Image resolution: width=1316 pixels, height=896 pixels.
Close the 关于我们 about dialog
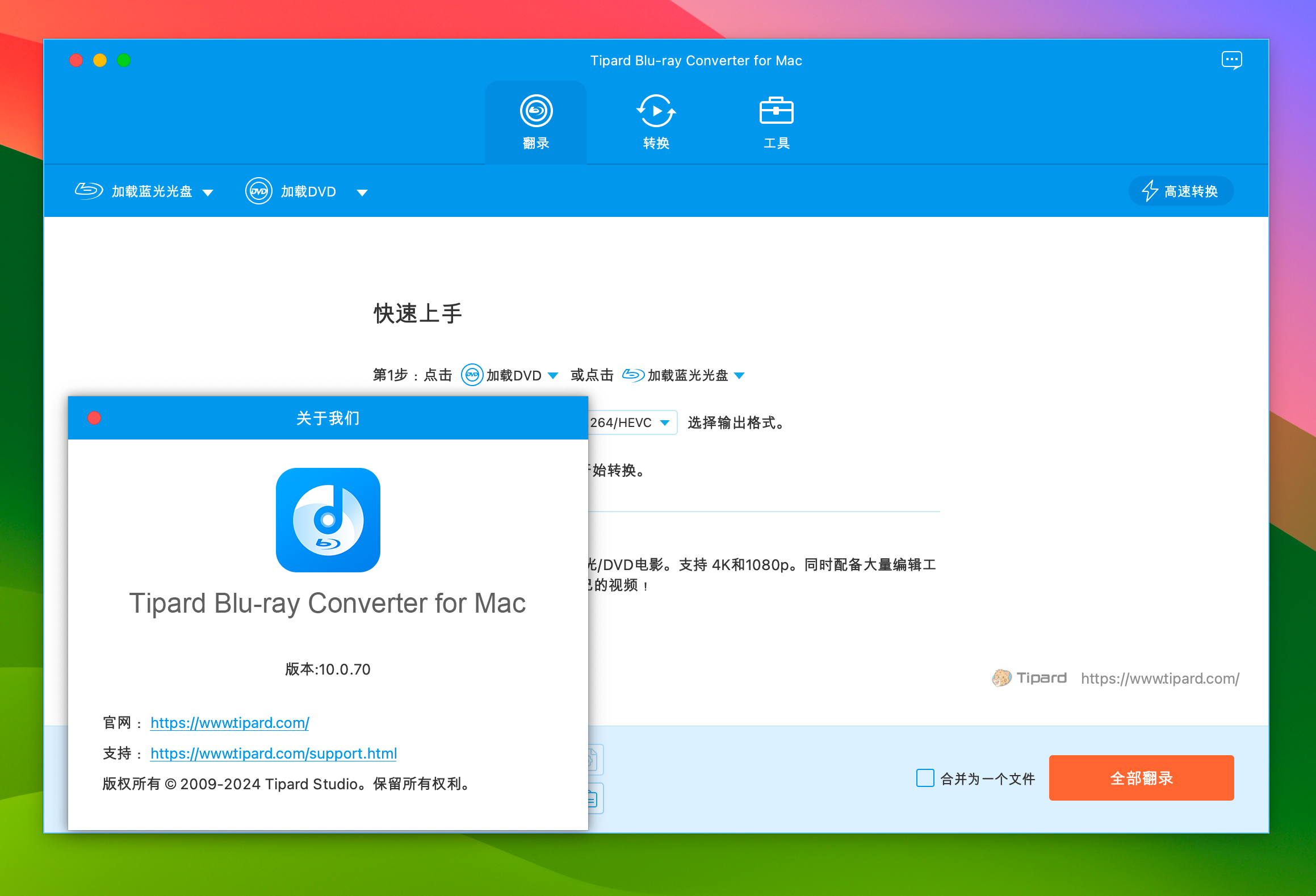(94, 418)
